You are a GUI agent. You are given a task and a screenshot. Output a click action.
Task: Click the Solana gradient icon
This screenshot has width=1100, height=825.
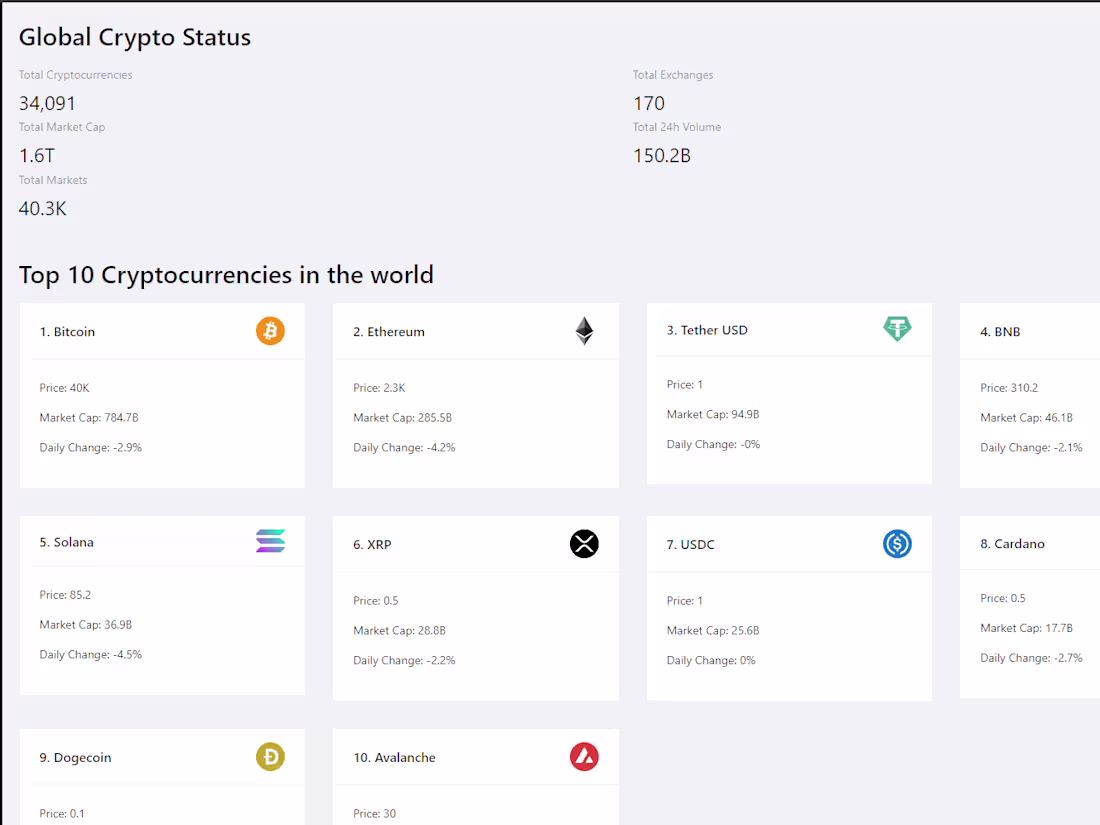click(x=270, y=541)
